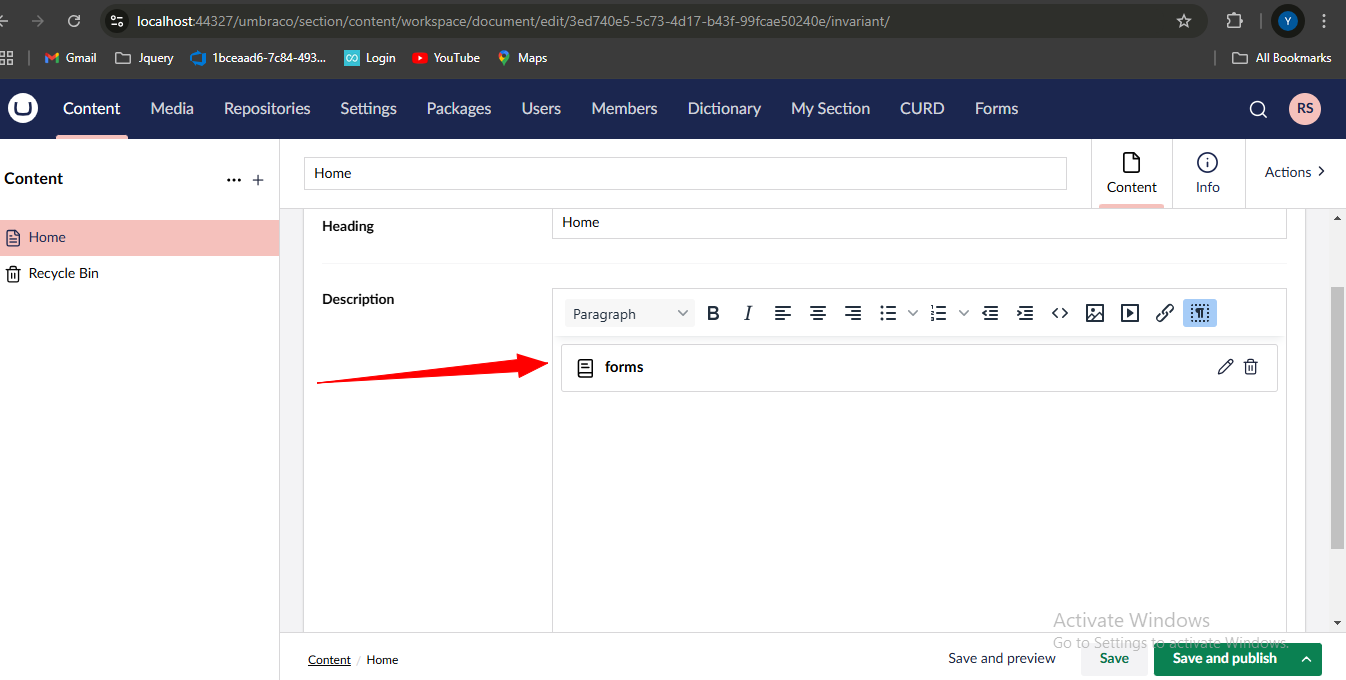Expand the Actions menu
1346x680 pixels.
(1295, 172)
